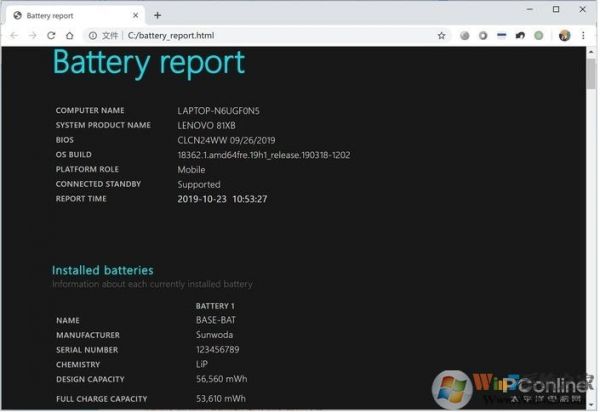Click chemistry value LiP
Screen dimensions: 600x412
(x=202, y=364)
